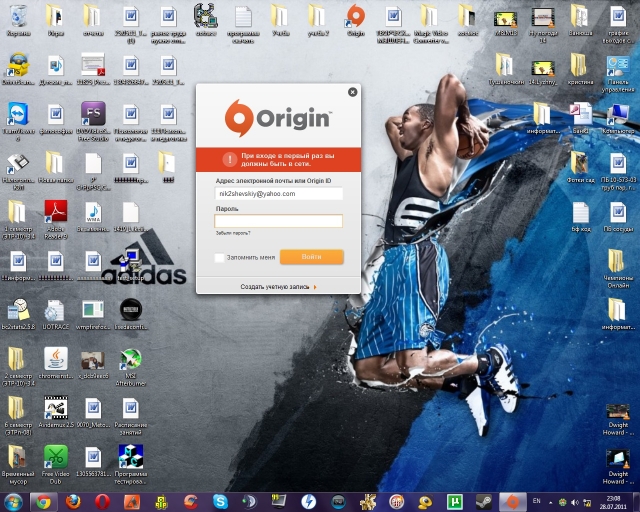Select the Расписание занятий Word document

tap(131, 416)
